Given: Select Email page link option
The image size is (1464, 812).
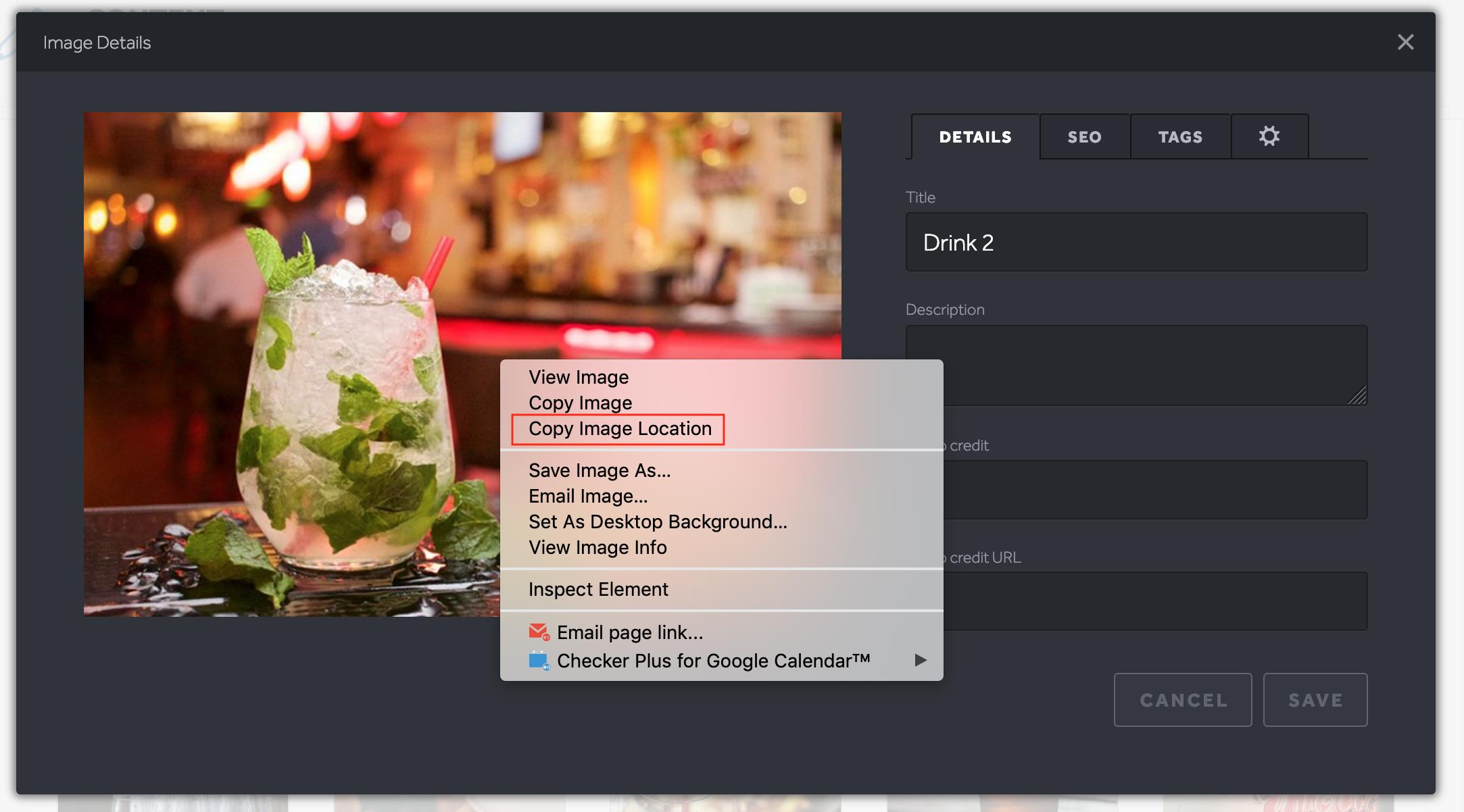Looking at the screenshot, I should tap(630, 632).
